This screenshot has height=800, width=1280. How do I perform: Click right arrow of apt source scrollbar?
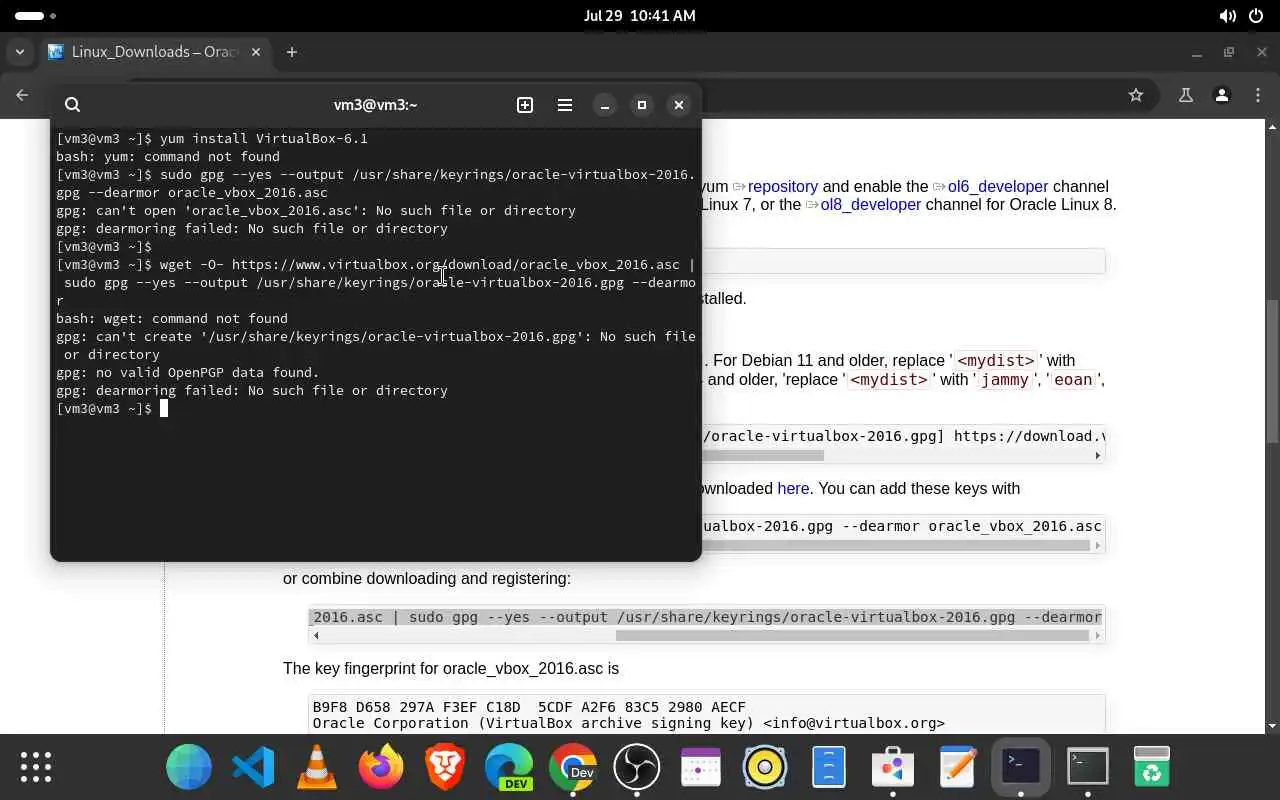pyautogui.click(x=1098, y=455)
